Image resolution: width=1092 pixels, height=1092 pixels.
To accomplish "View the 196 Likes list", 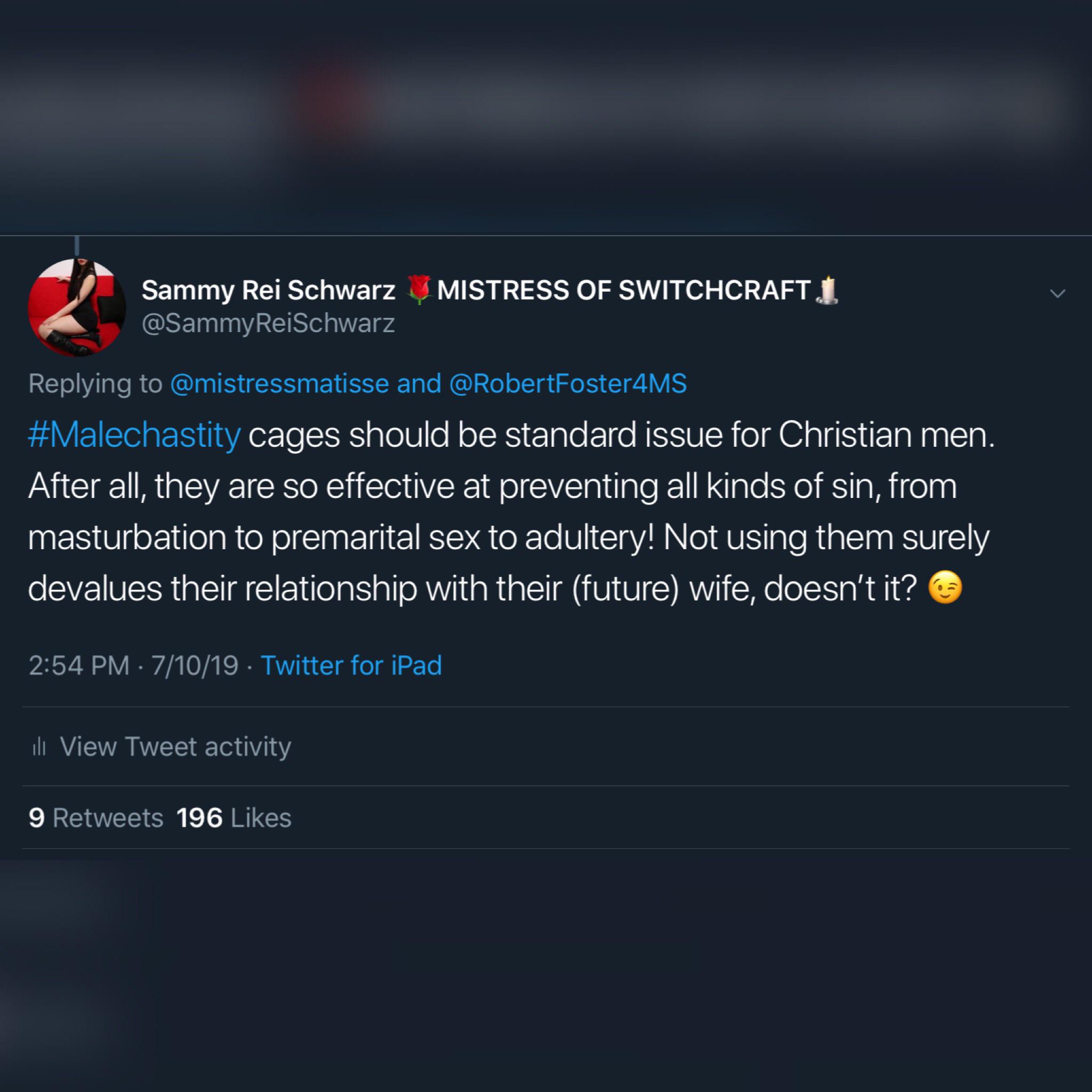I will (x=234, y=818).
